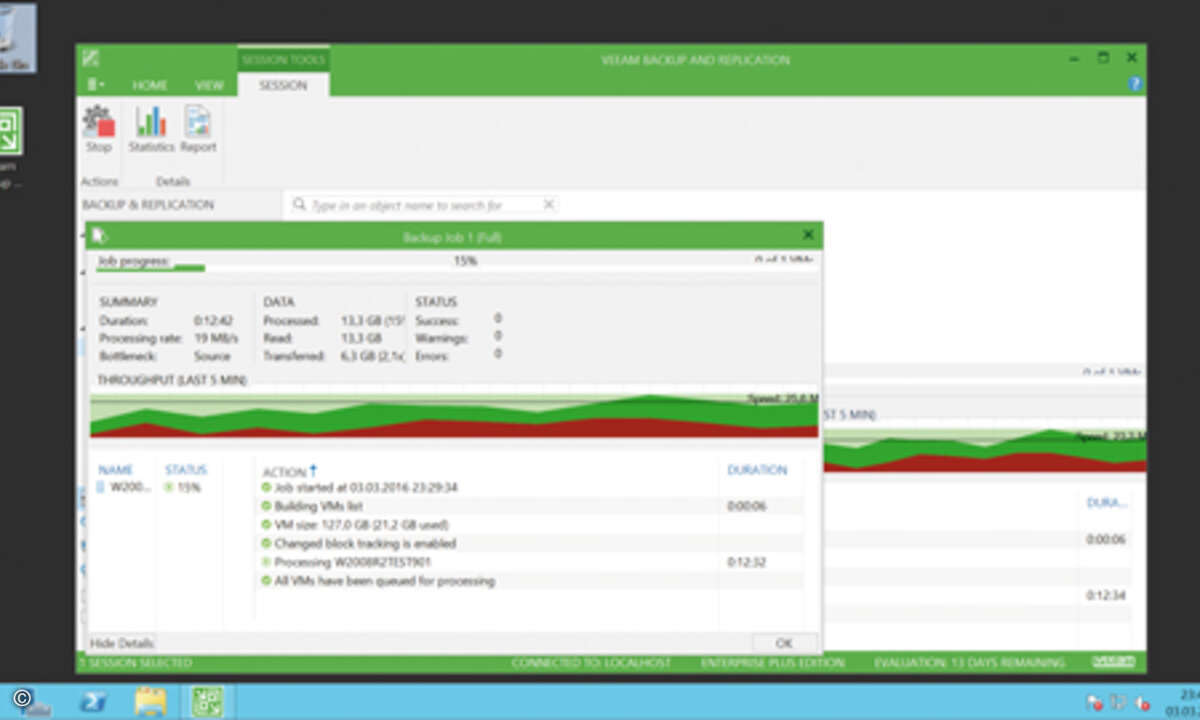Open session Statistics from the ribbon
The height and width of the screenshot is (720, 1200).
151,129
